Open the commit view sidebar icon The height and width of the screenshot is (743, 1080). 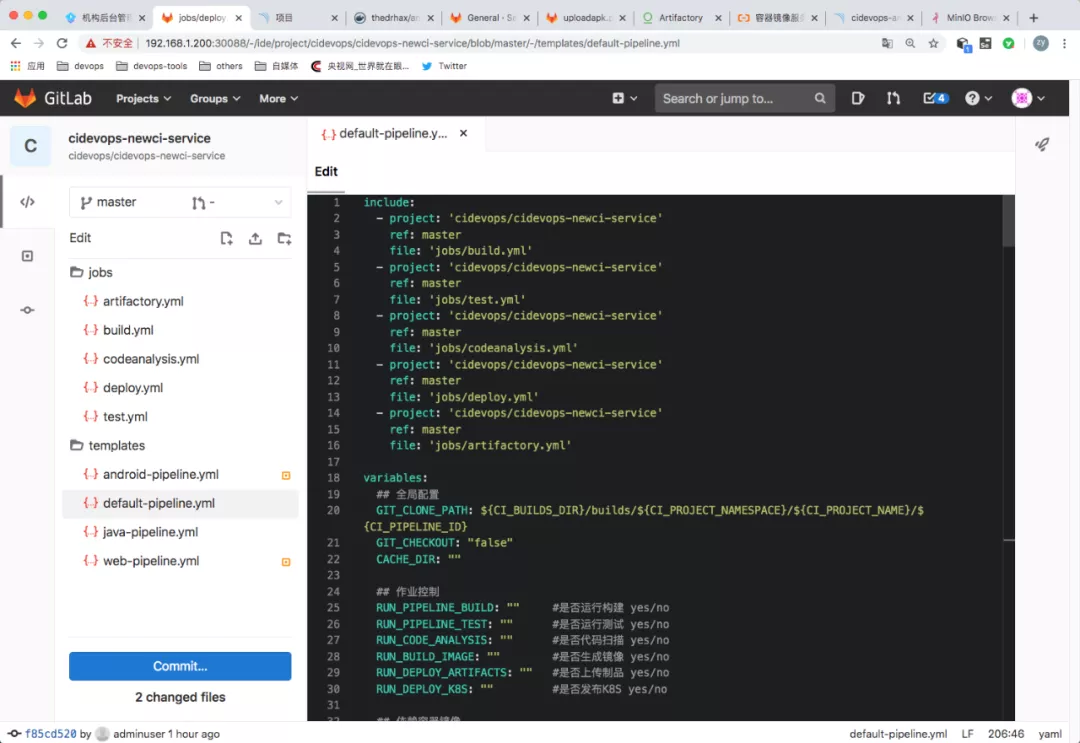(x=27, y=310)
